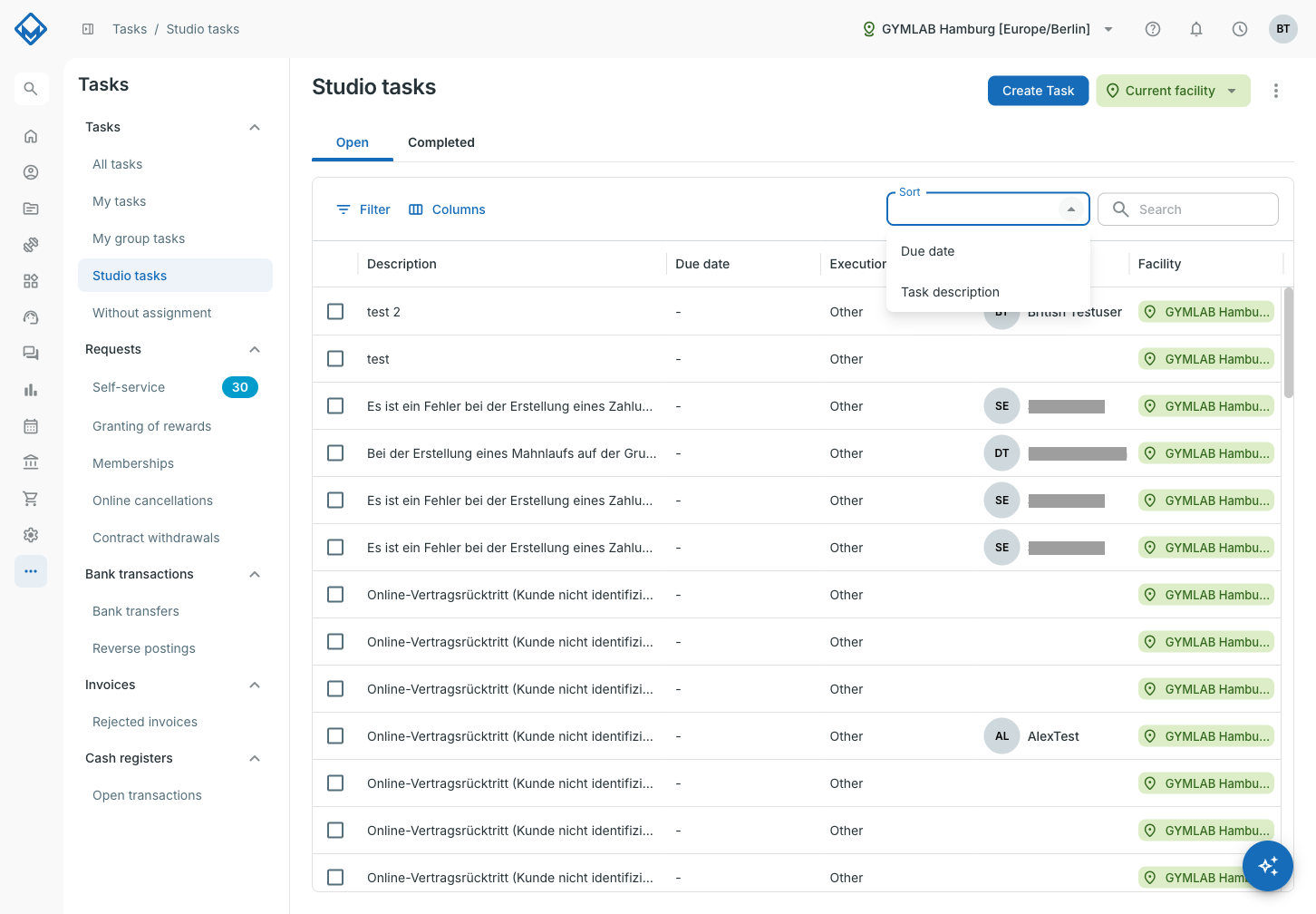Collapse the Requests section chevron

[255, 349]
